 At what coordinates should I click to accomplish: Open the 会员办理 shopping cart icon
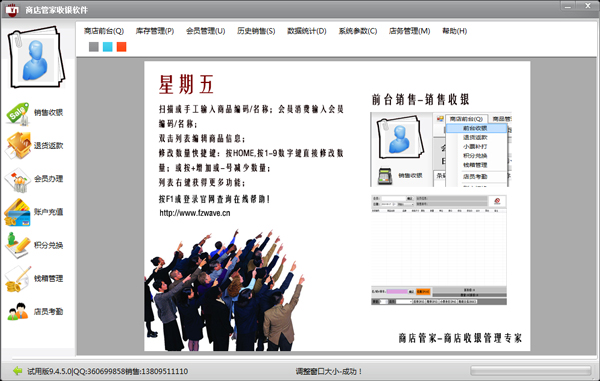pos(18,179)
